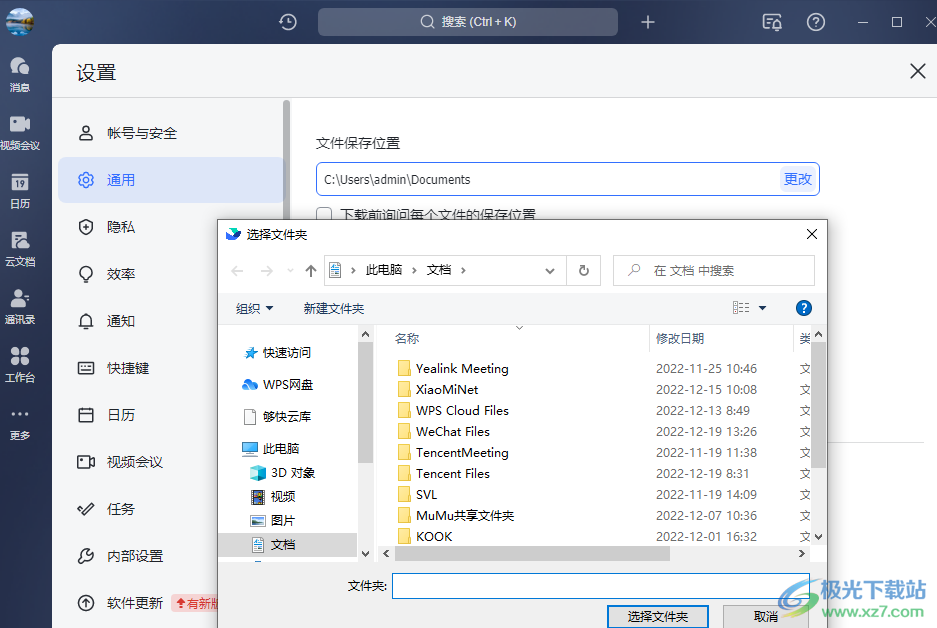Select 快捷键 settings category

point(137,368)
